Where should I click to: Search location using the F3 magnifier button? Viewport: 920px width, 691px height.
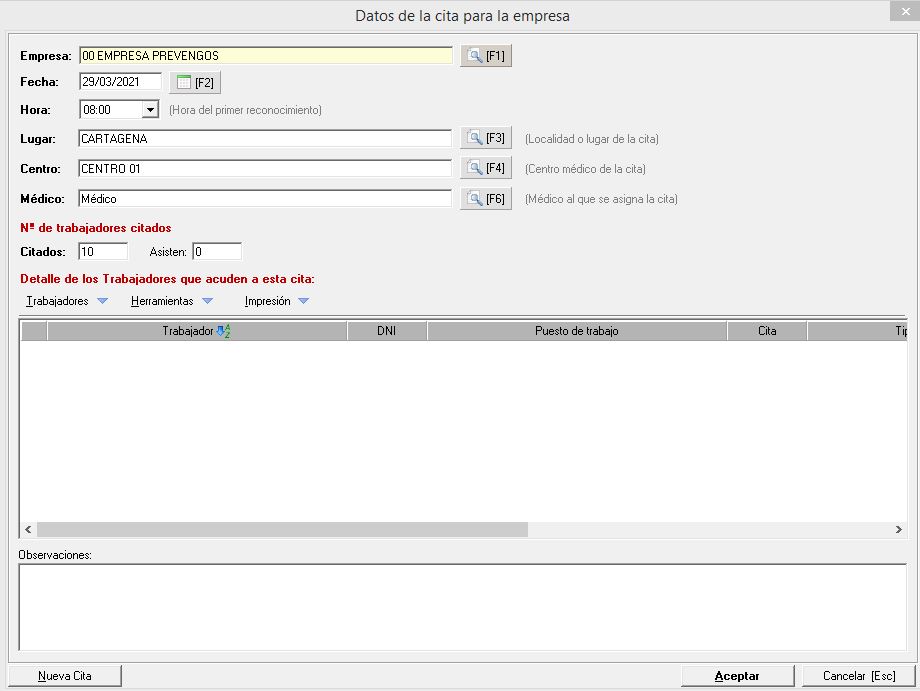(486, 138)
